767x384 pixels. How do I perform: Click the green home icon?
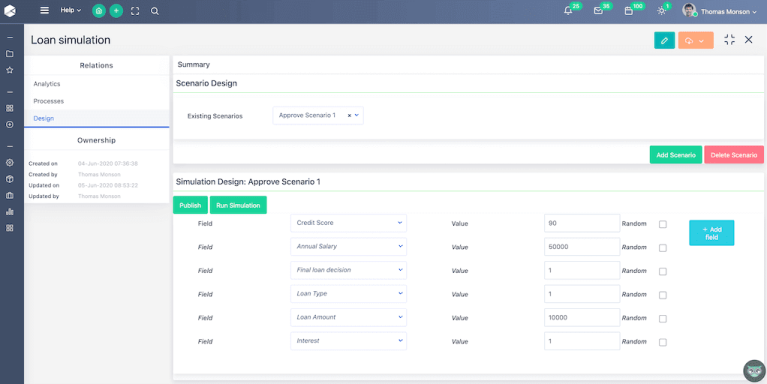[99, 11]
